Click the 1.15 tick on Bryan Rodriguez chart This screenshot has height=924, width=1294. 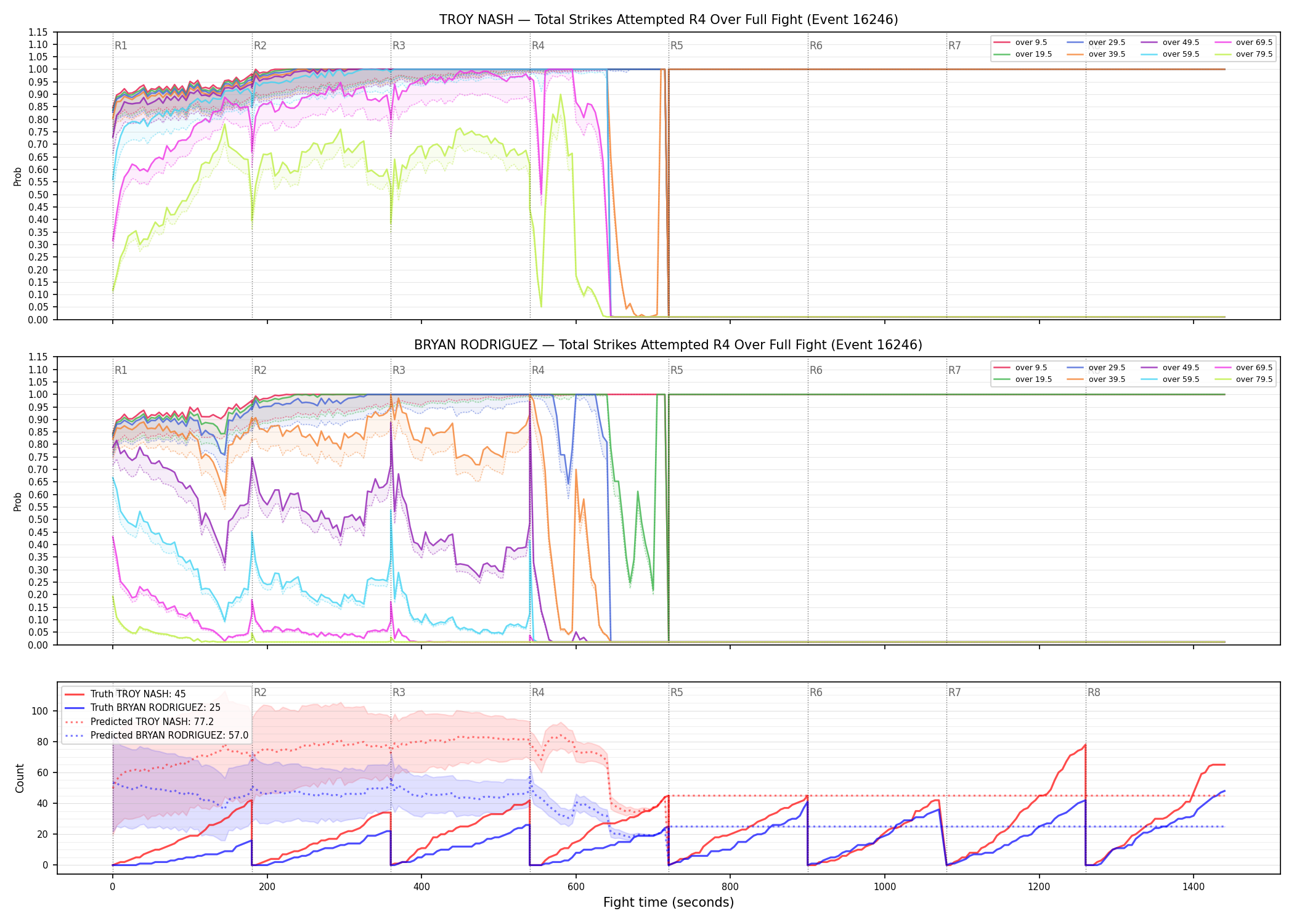coord(38,357)
